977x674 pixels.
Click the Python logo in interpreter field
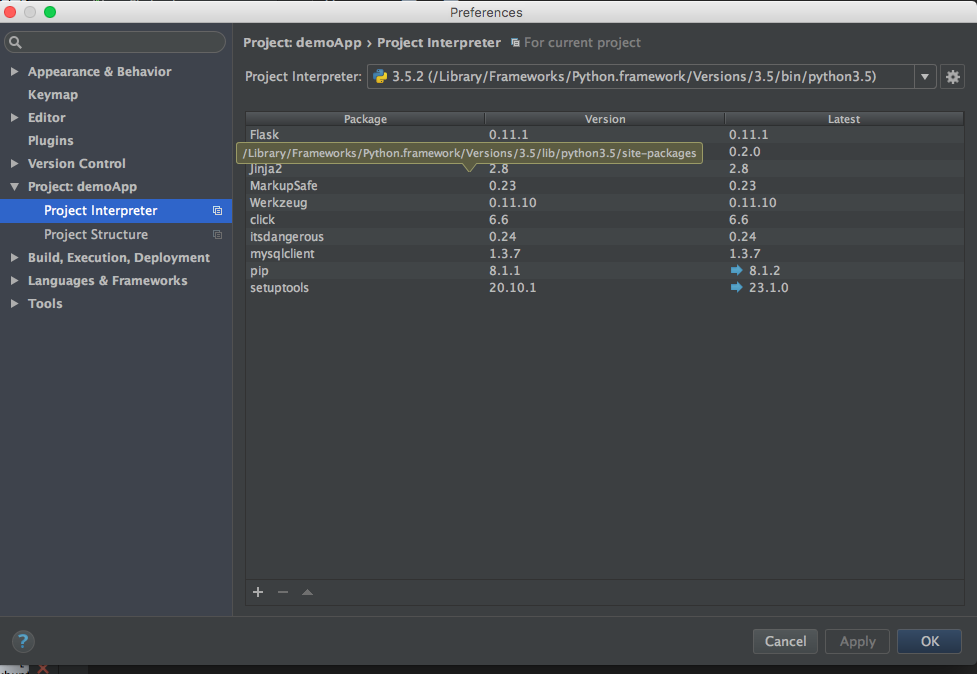(x=379, y=77)
